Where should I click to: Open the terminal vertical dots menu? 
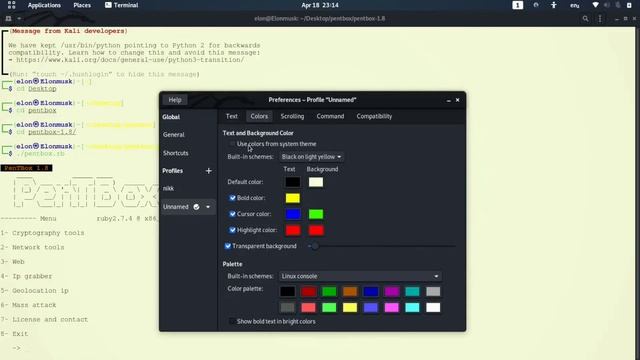tap(600, 18)
